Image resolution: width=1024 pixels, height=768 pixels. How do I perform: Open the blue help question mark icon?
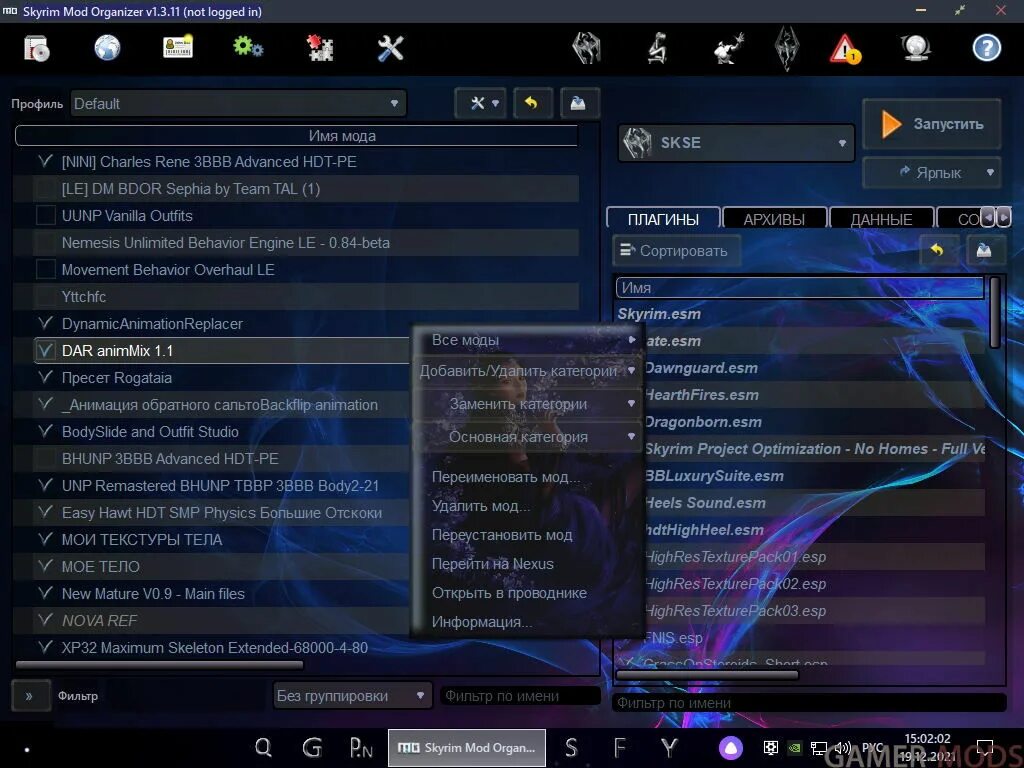[x=987, y=48]
